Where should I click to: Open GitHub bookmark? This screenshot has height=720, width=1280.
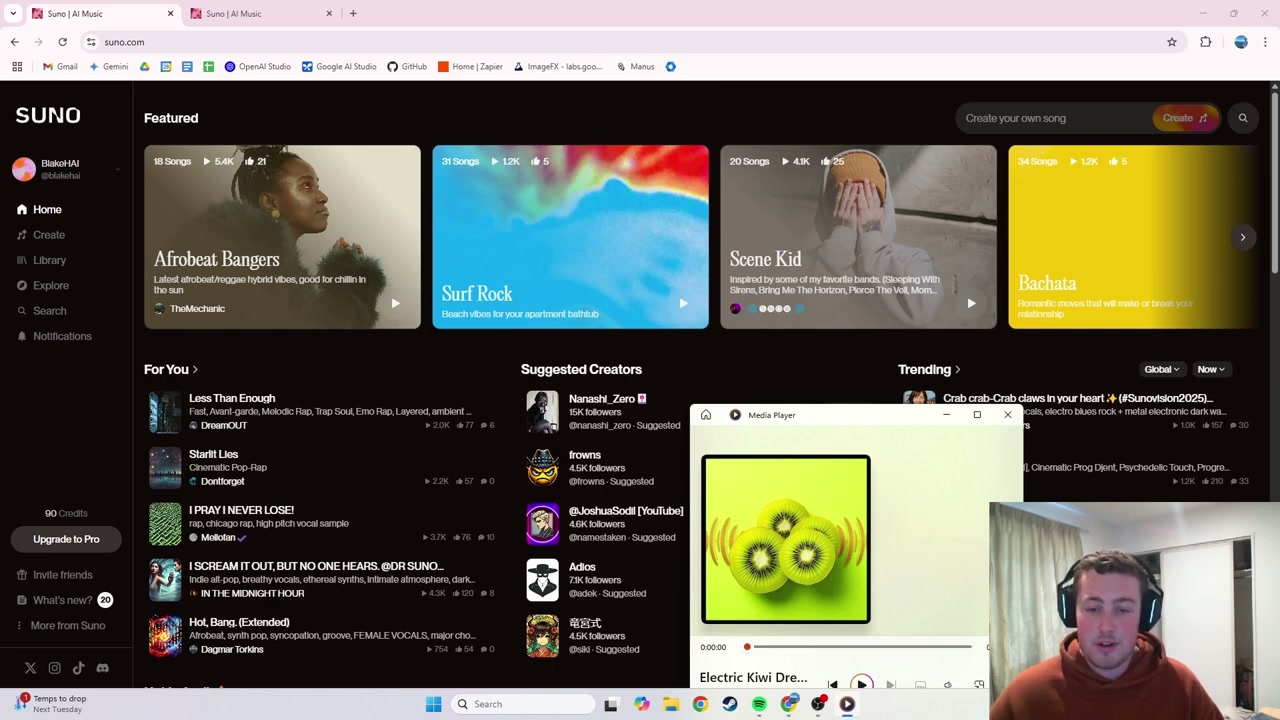[x=407, y=67]
